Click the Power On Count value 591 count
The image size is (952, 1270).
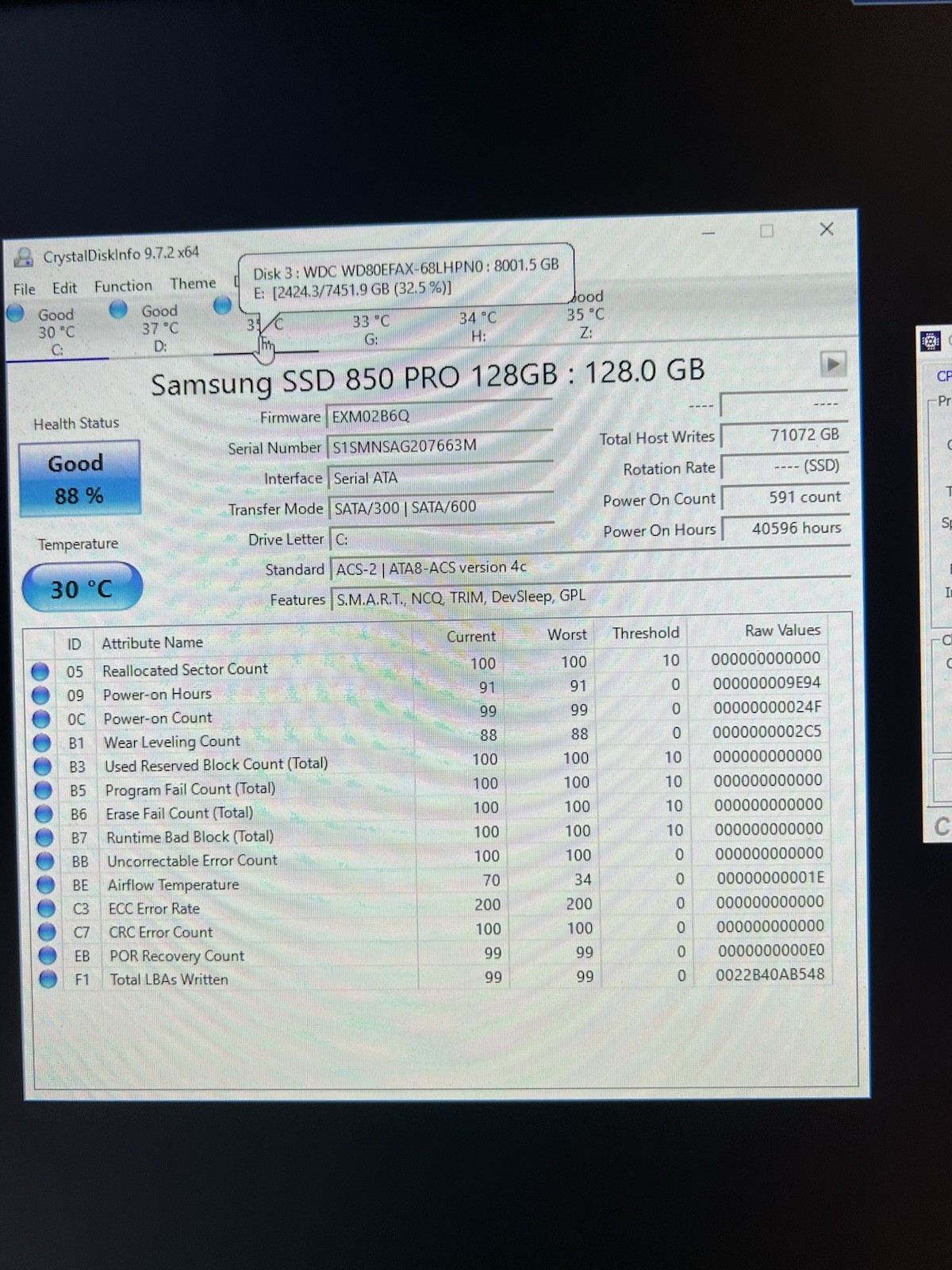click(785, 497)
